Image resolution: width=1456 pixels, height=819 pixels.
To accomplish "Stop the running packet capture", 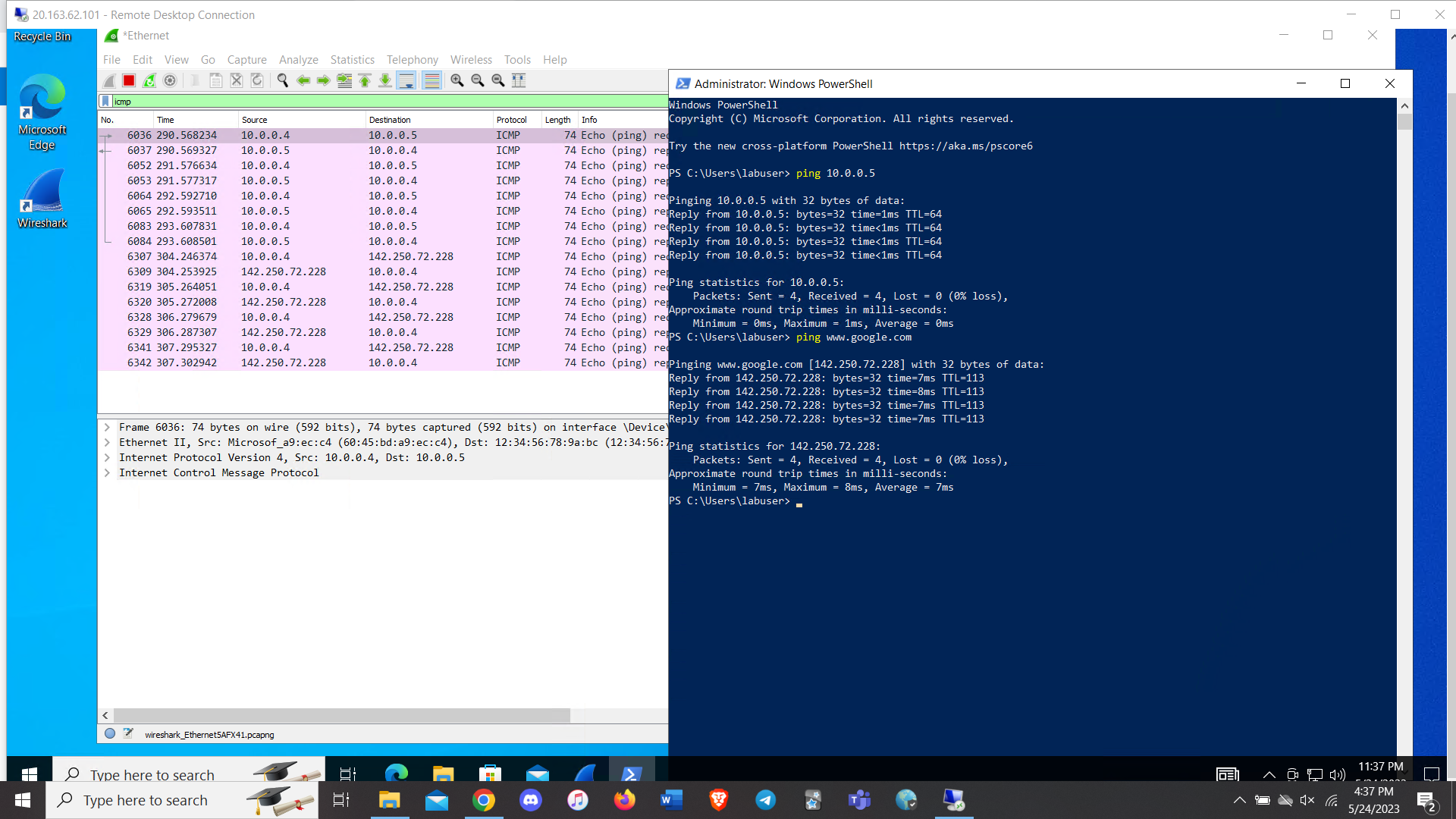I will pyautogui.click(x=128, y=80).
